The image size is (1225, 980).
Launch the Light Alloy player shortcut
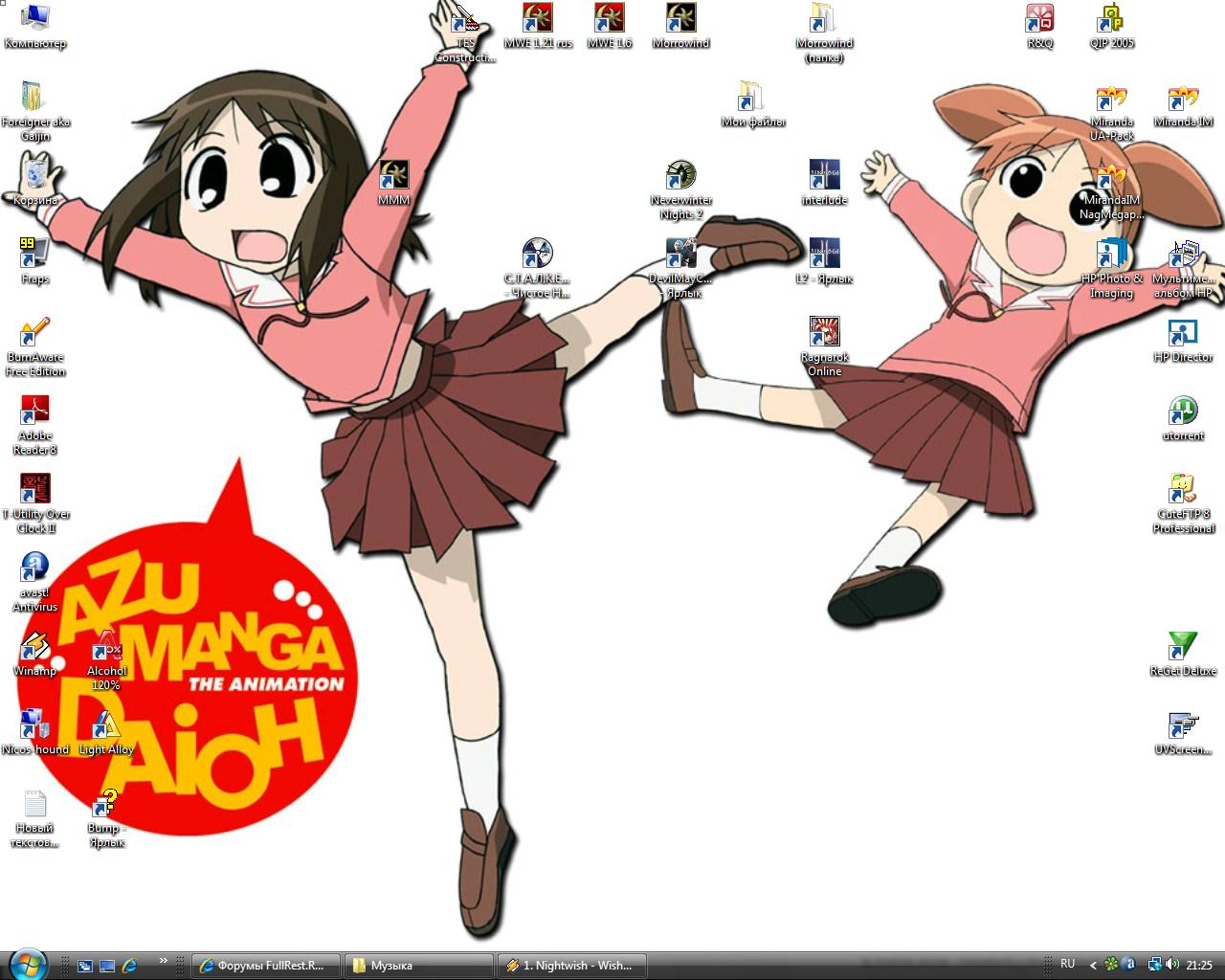point(106,732)
